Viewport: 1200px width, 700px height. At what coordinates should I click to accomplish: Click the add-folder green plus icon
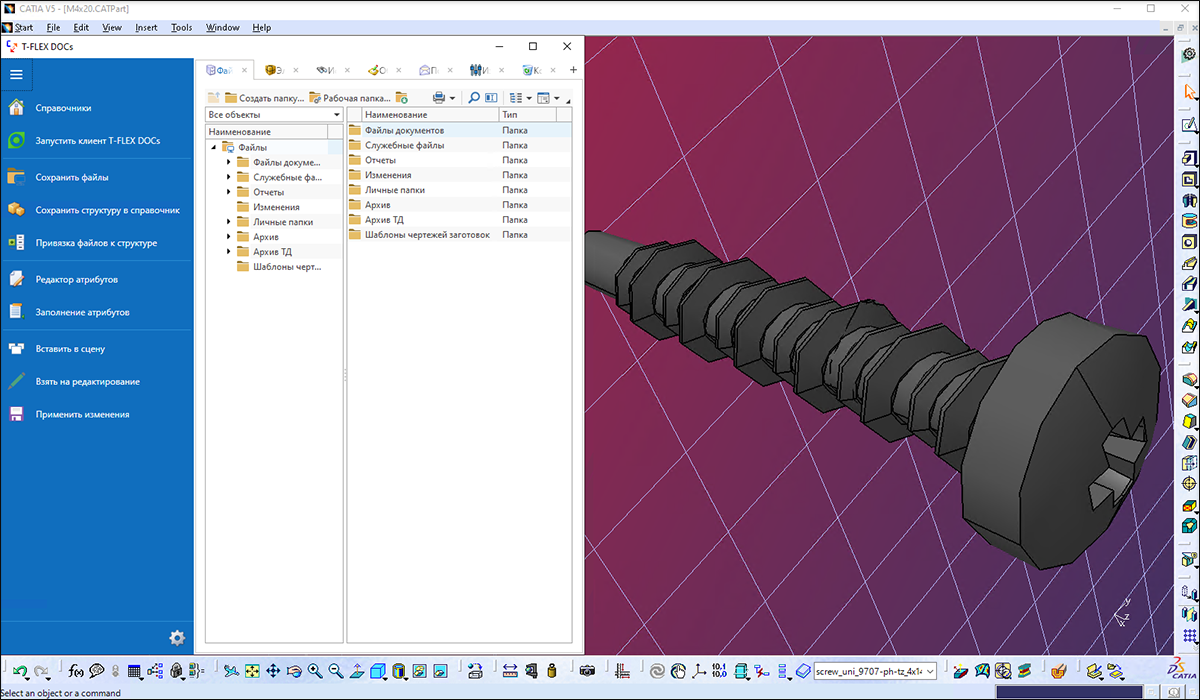point(402,98)
